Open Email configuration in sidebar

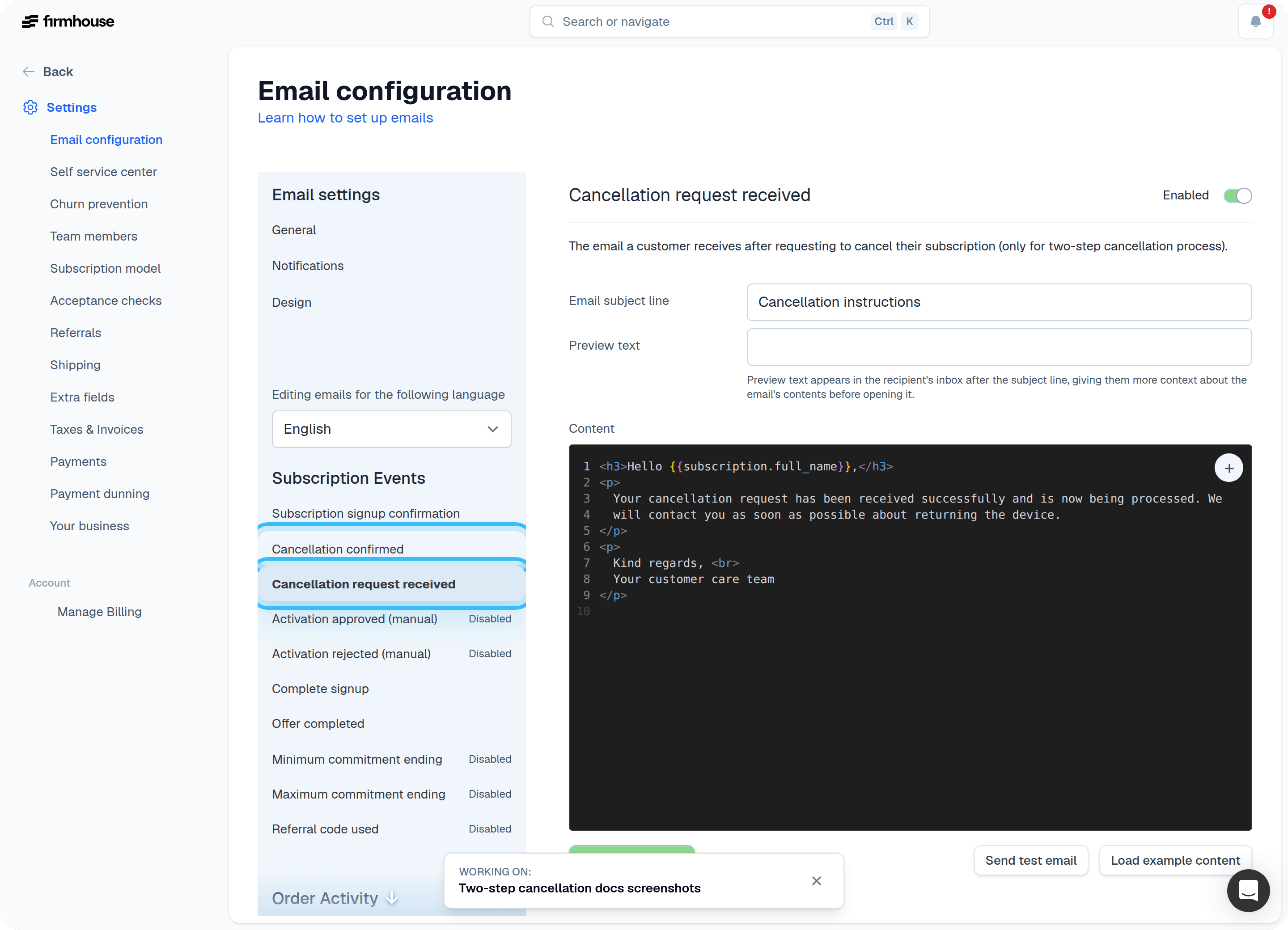(x=106, y=139)
